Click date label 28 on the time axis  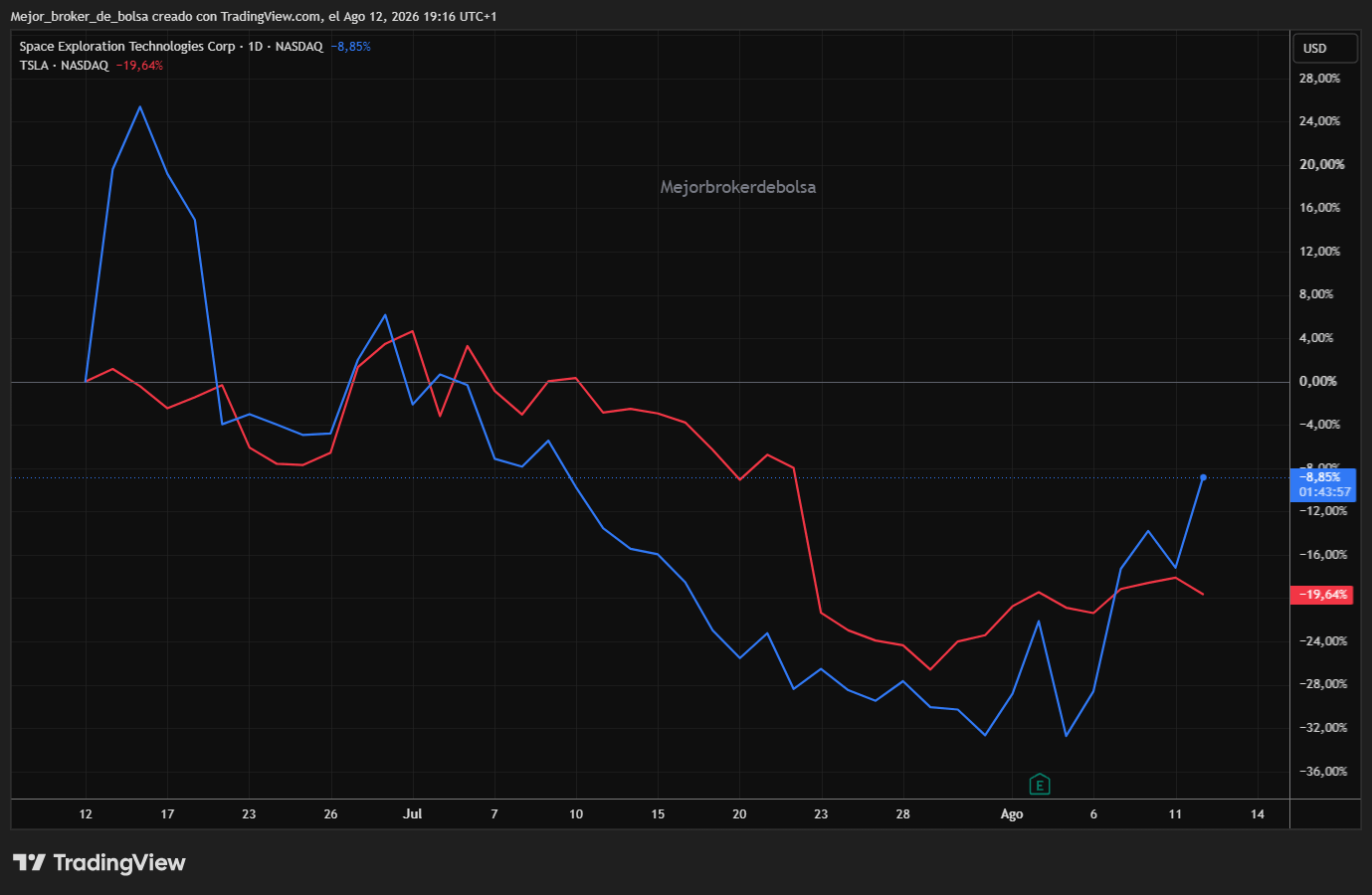coord(902,814)
